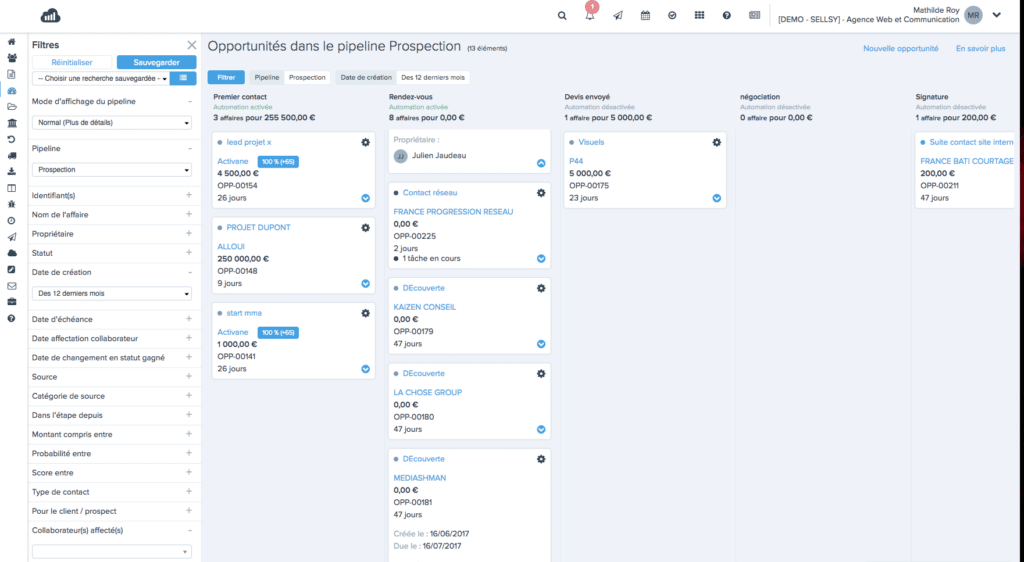Viewport: 1024px width, 562px height.
Task: Close the Filtres panel
Action: click(191, 45)
